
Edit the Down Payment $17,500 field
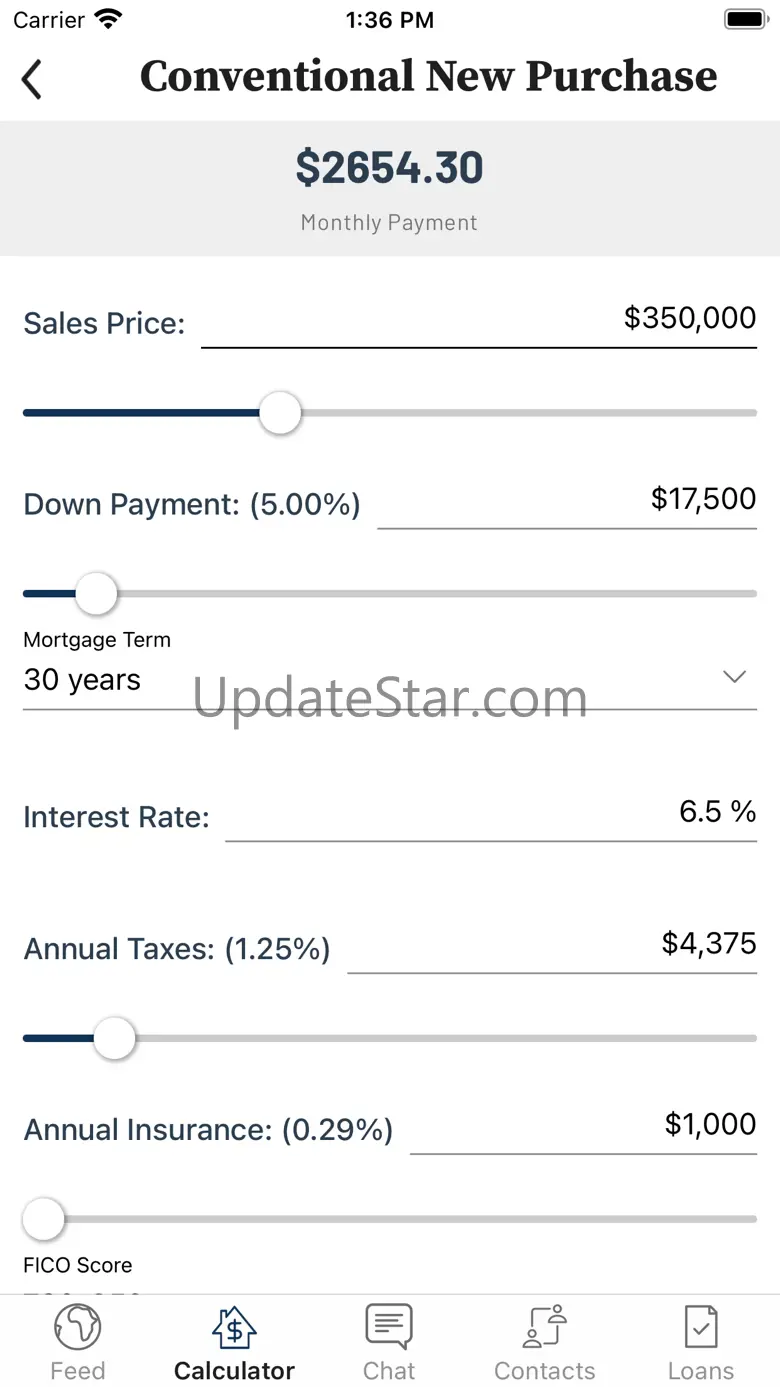(x=567, y=500)
